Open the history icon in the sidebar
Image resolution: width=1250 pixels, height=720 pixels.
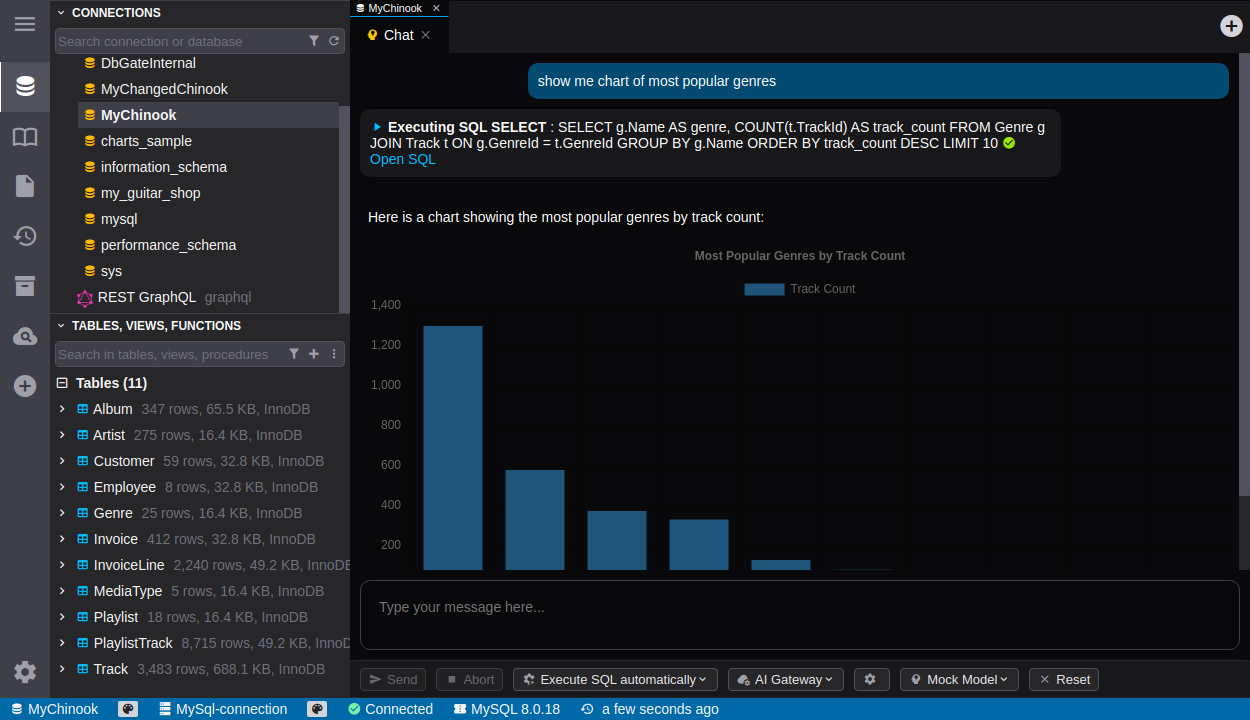pos(25,236)
